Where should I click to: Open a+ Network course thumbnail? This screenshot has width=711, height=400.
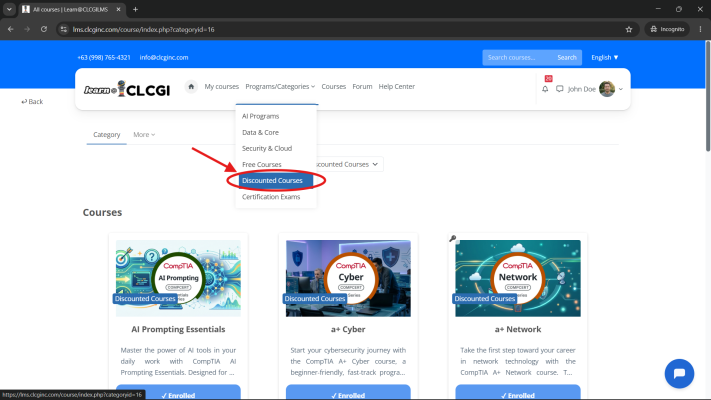[x=518, y=278]
